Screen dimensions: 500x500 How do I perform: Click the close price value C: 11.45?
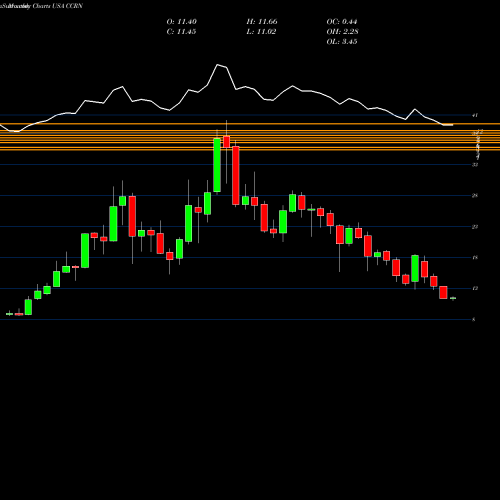pos(181,32)
